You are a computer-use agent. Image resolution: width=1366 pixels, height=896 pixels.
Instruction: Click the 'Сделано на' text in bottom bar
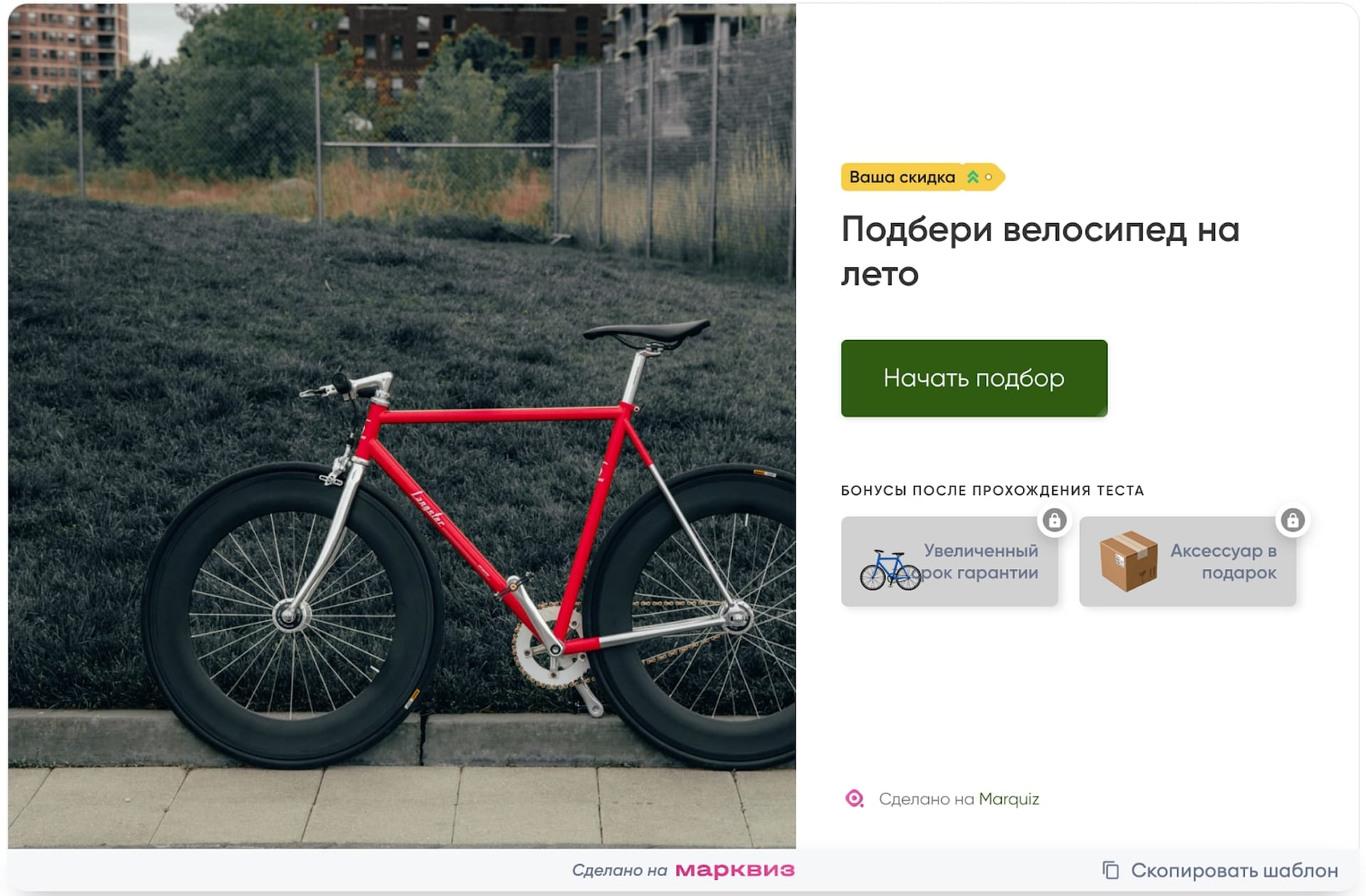620,870
